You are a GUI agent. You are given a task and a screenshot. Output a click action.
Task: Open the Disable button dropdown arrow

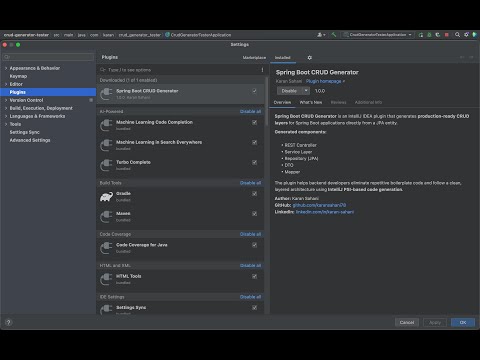306,91
